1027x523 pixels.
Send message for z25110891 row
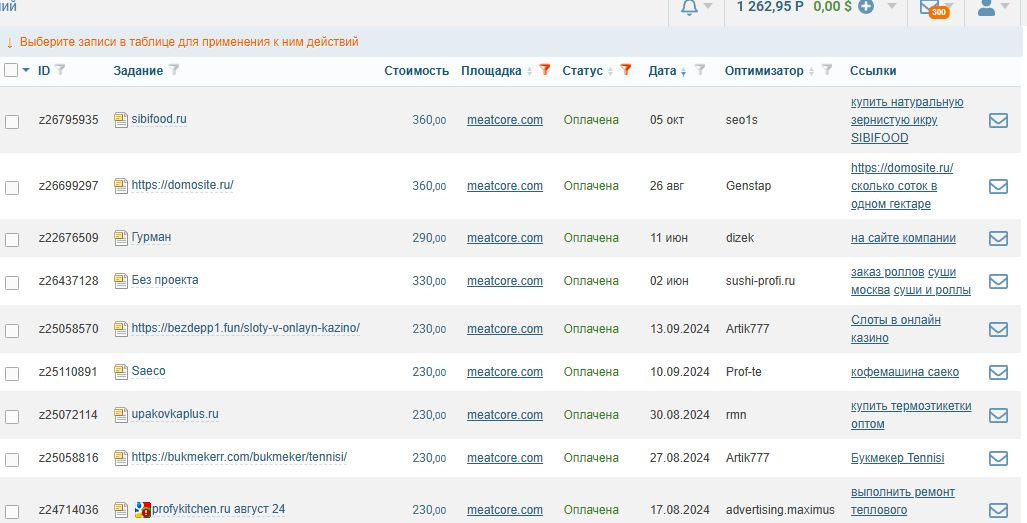pyautogui.click(x=998, y=372)
